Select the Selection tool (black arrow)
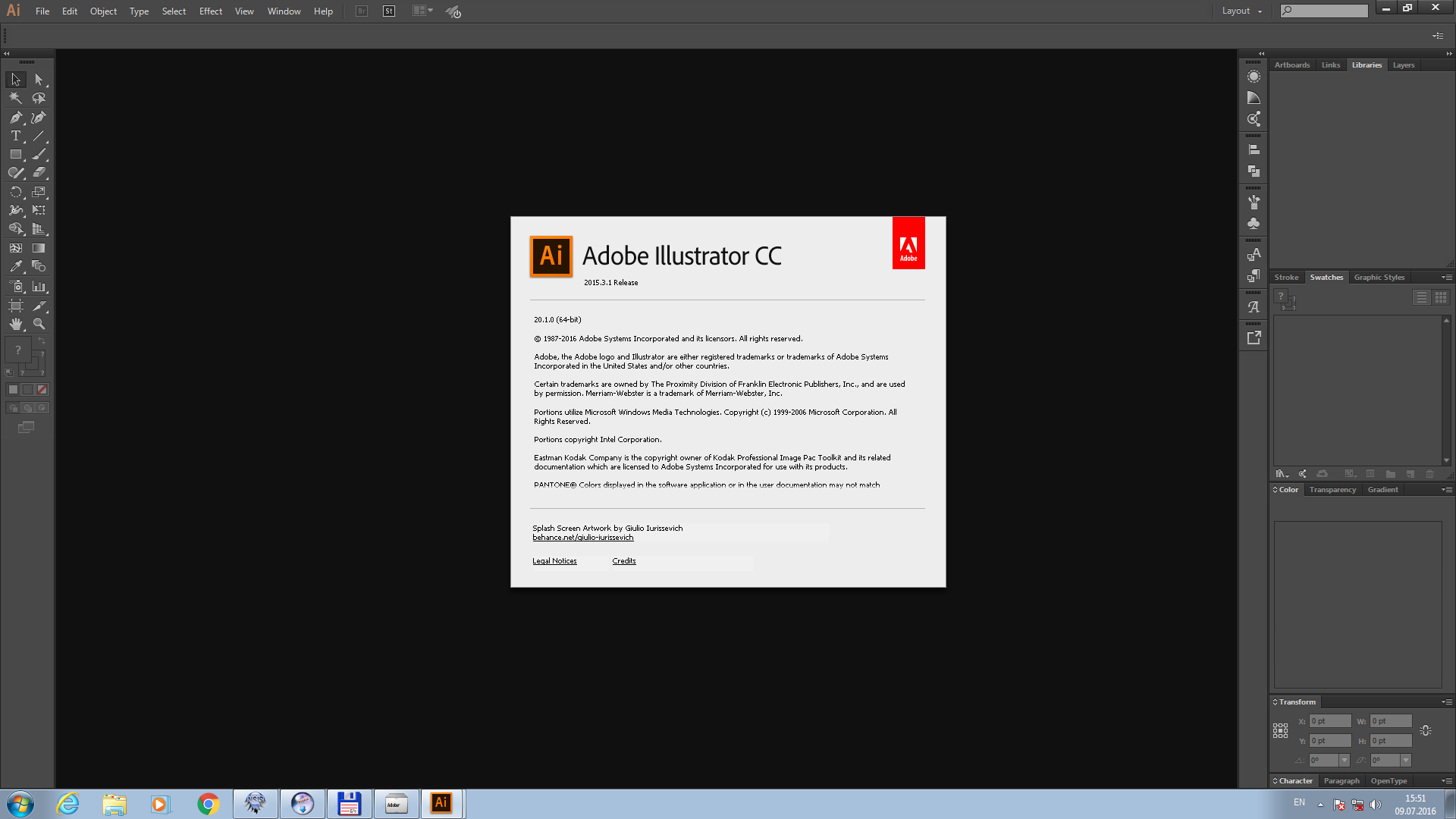The height and width of the screenshot is (819, 1456). pyautogui.click(x=16, y=80)
